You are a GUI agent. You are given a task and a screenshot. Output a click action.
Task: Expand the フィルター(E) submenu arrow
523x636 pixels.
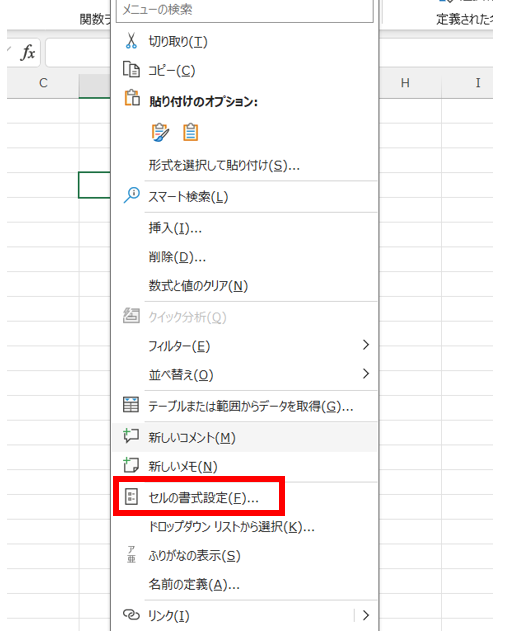pos(366,345)
